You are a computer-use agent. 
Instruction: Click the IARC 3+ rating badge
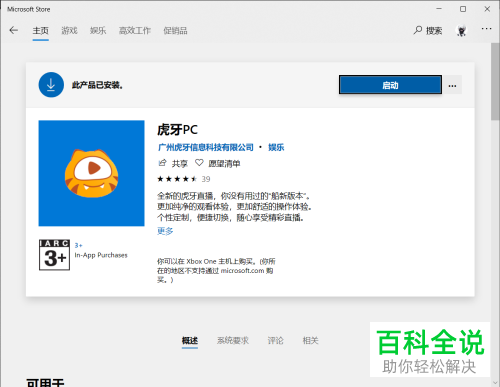click(54, 255)
